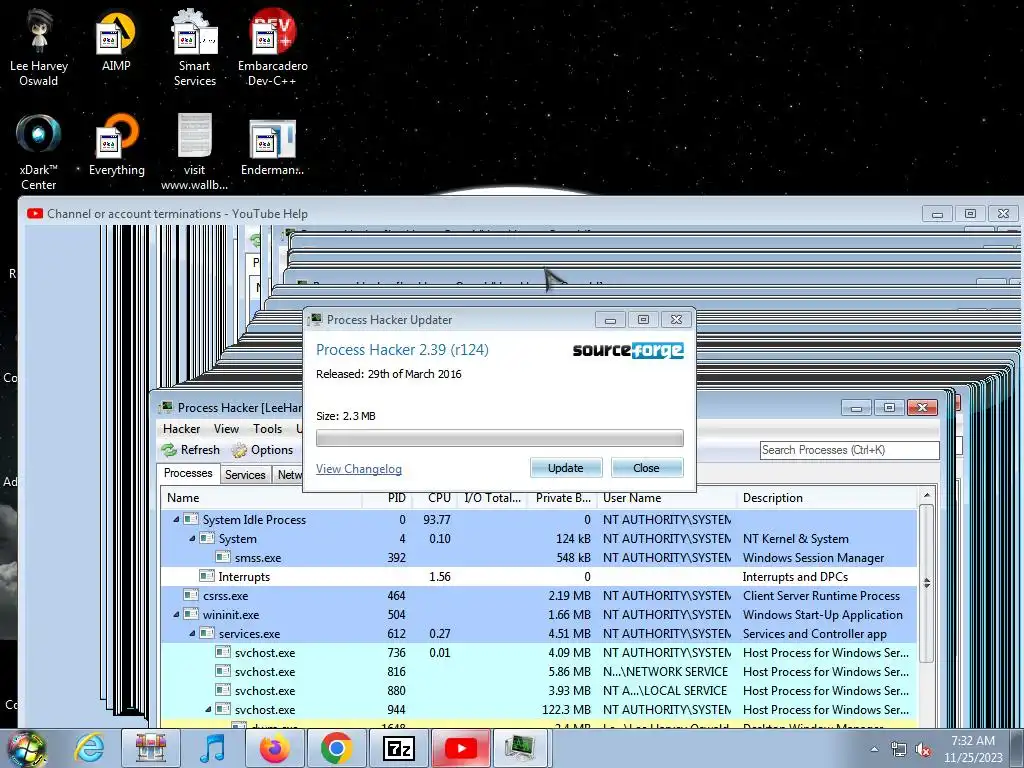
Task: Open the Tools menu
Action: click(268, 429)
